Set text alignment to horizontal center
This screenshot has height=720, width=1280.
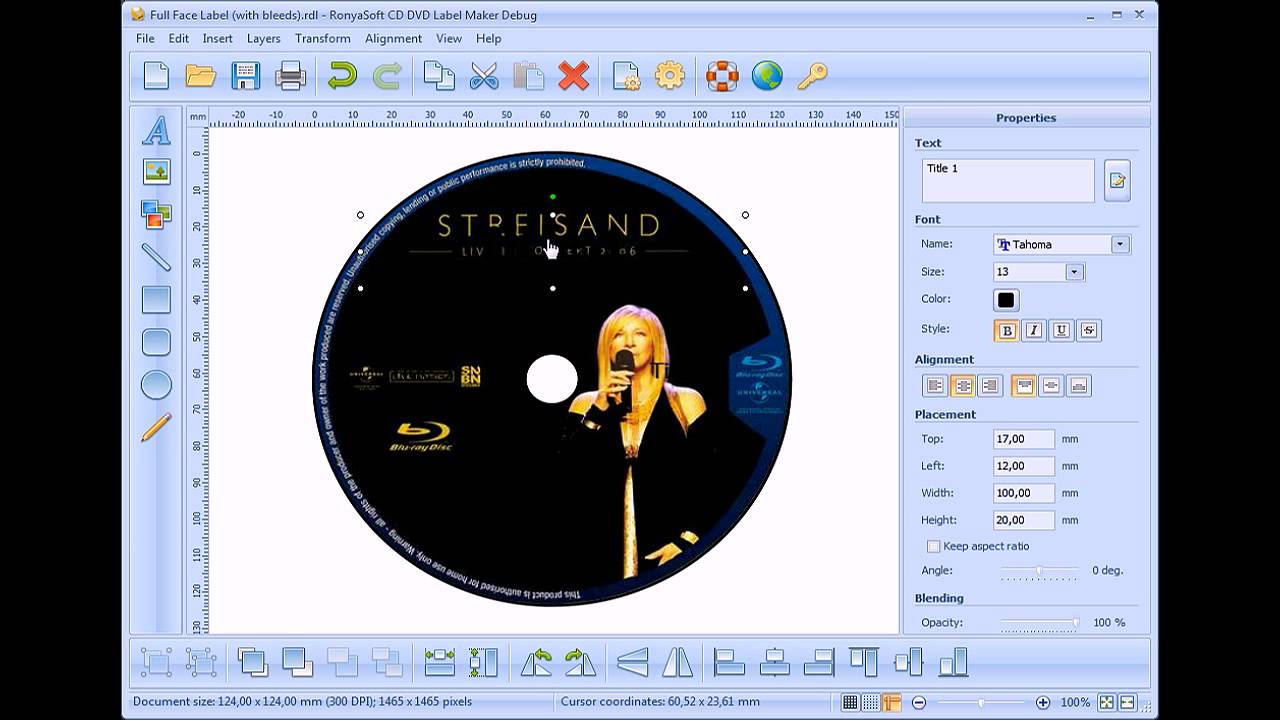(x=962, y=386)
